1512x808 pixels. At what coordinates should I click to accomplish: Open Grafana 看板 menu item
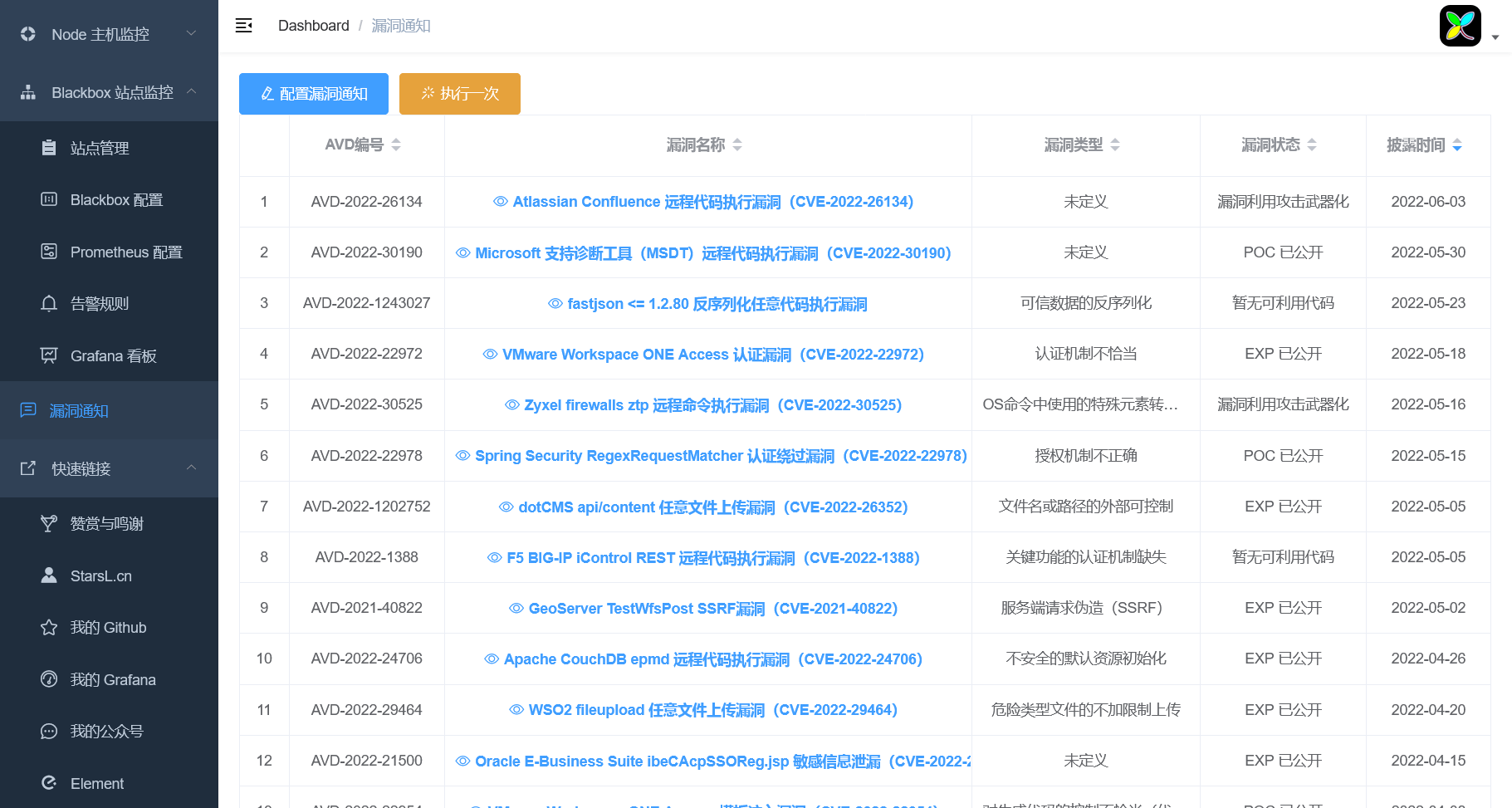click(109, 355)
